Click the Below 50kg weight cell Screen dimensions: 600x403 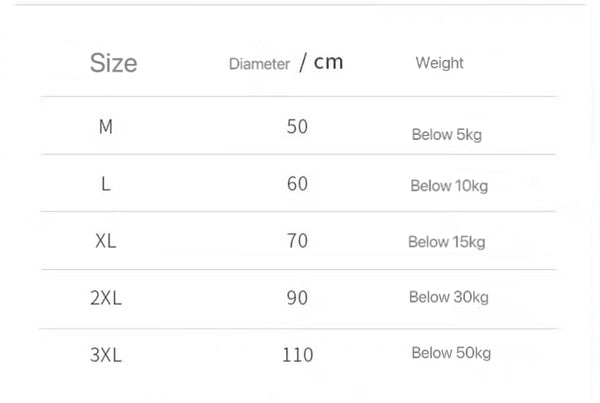(x=451, y=353)
